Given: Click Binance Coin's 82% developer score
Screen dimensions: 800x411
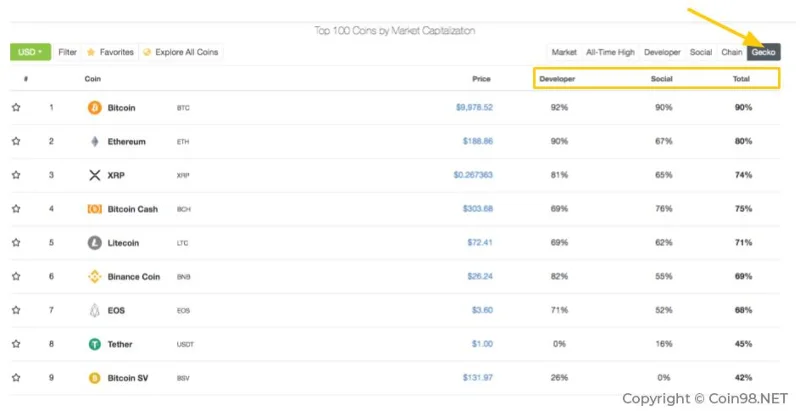Looking at the screenshot, I should (x=559, y=276).
